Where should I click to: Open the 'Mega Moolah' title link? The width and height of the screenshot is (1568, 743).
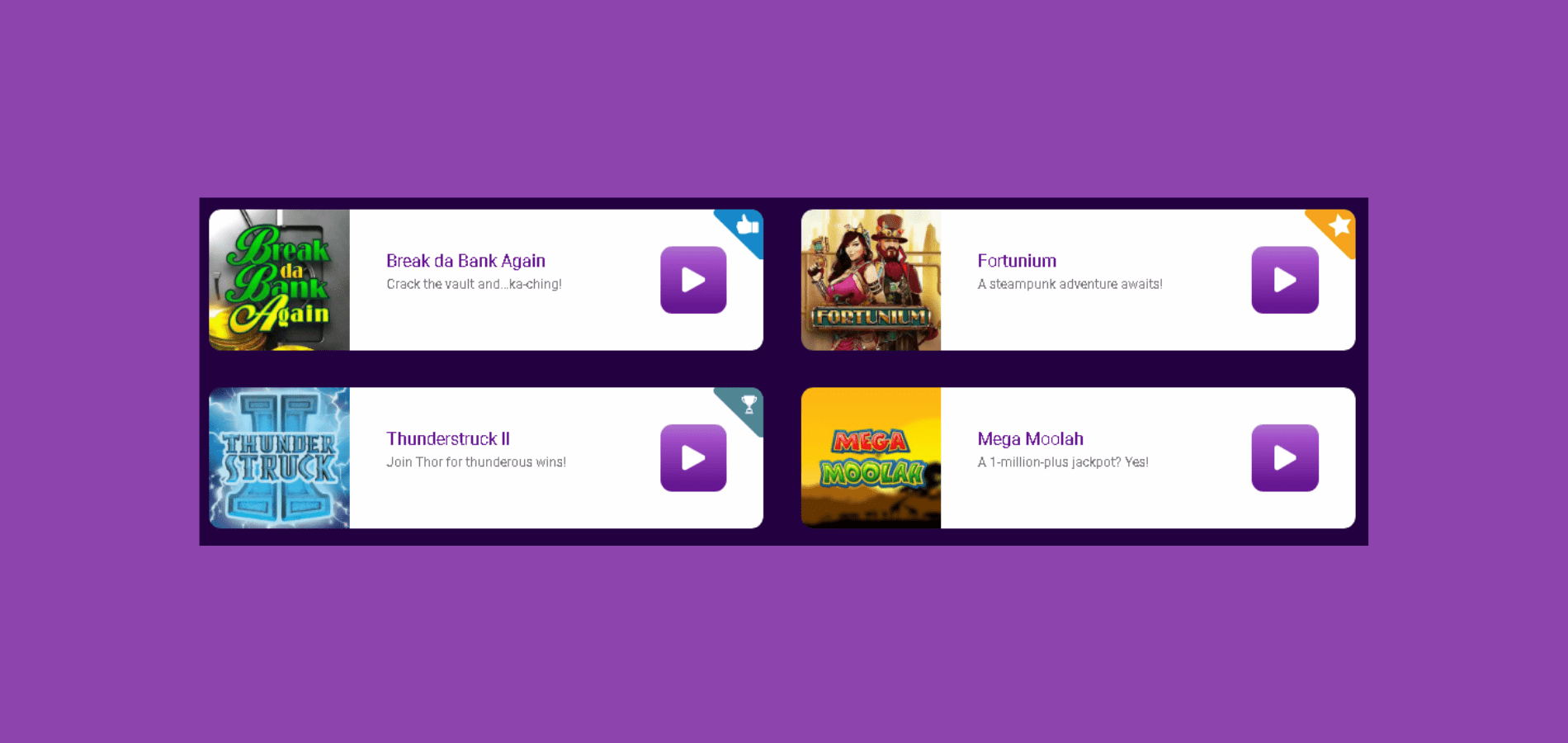(1030, 439)
